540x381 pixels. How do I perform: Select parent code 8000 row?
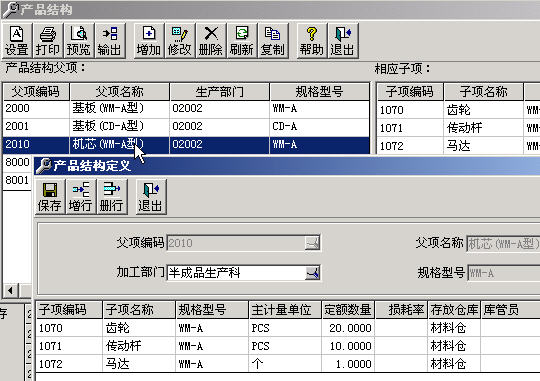(17, 162)
